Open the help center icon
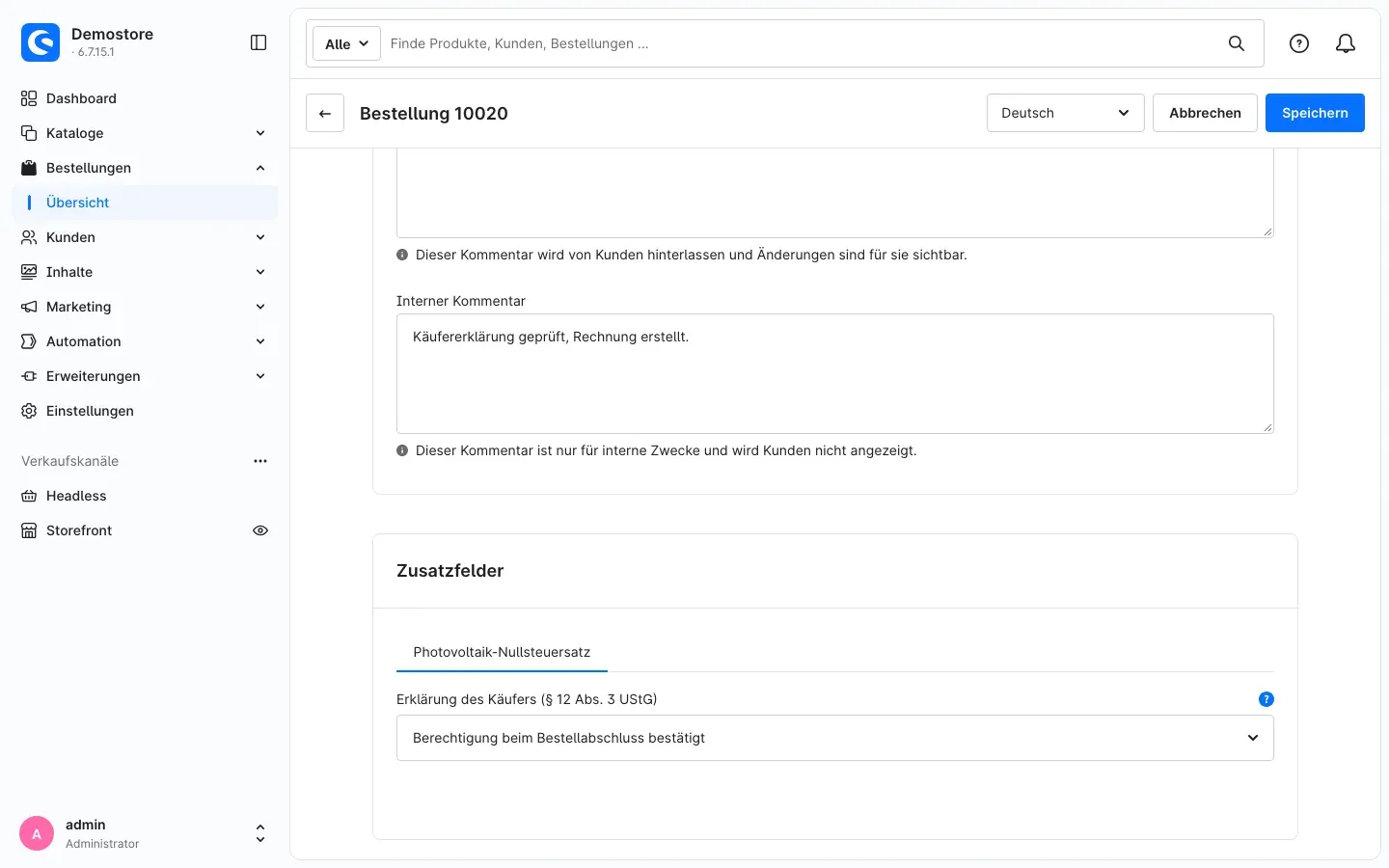The height and width of the screenshot is (868, 1389). point(1299,43)
